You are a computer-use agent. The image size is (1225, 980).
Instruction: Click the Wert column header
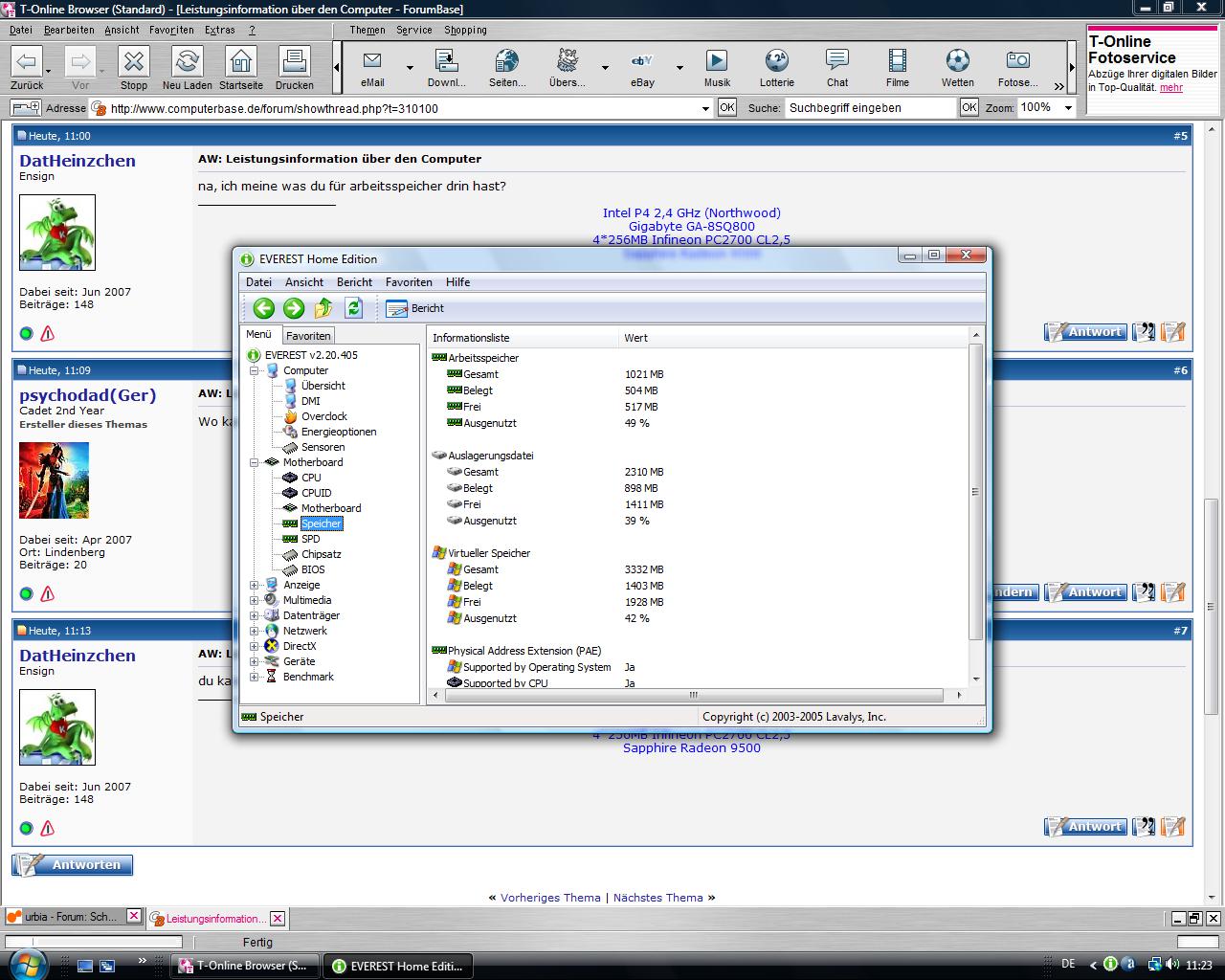(635, 338)
